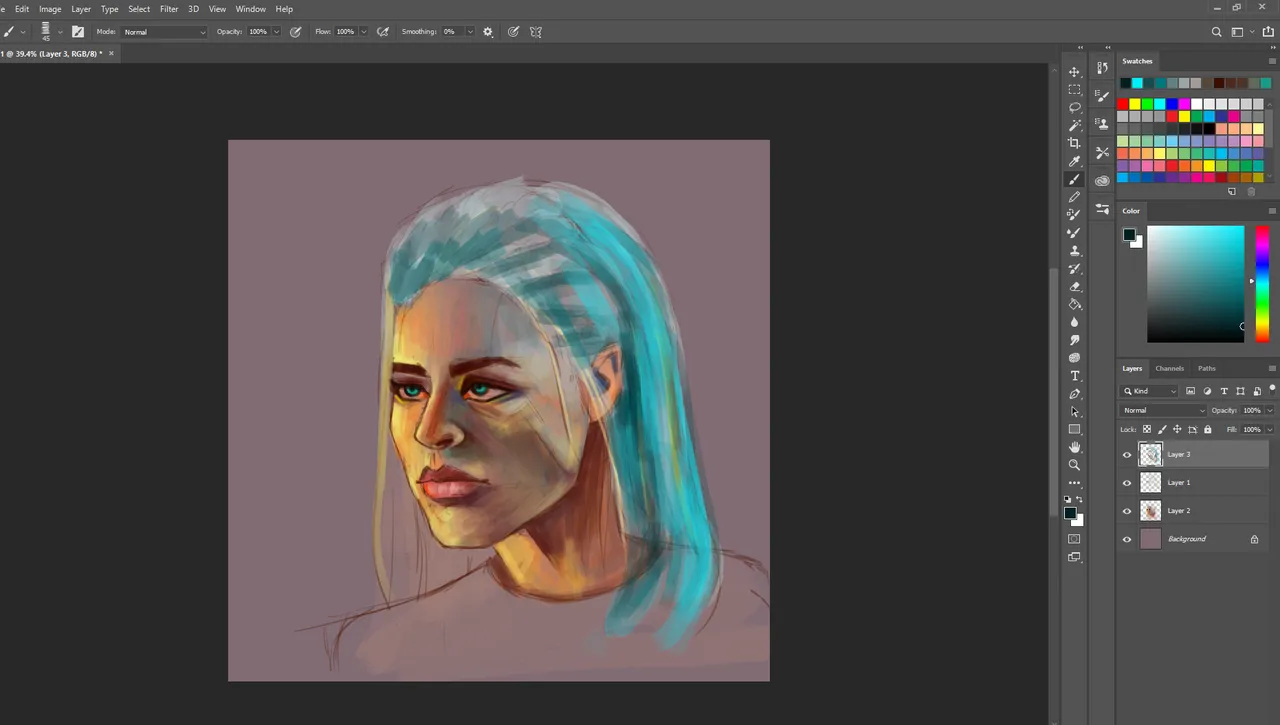The image size is (1280, 725).
Task: Toggle lock image pixels brush icon
Action: (1162, 429)
